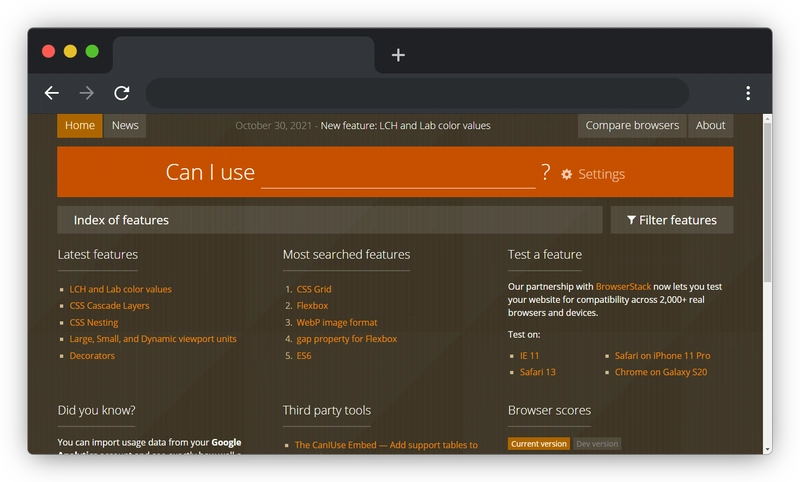Image resolution: width=800 pixels, height=482 pixels.
Task: Open a new tab with the plus icon
Action: tap(398, 55)
